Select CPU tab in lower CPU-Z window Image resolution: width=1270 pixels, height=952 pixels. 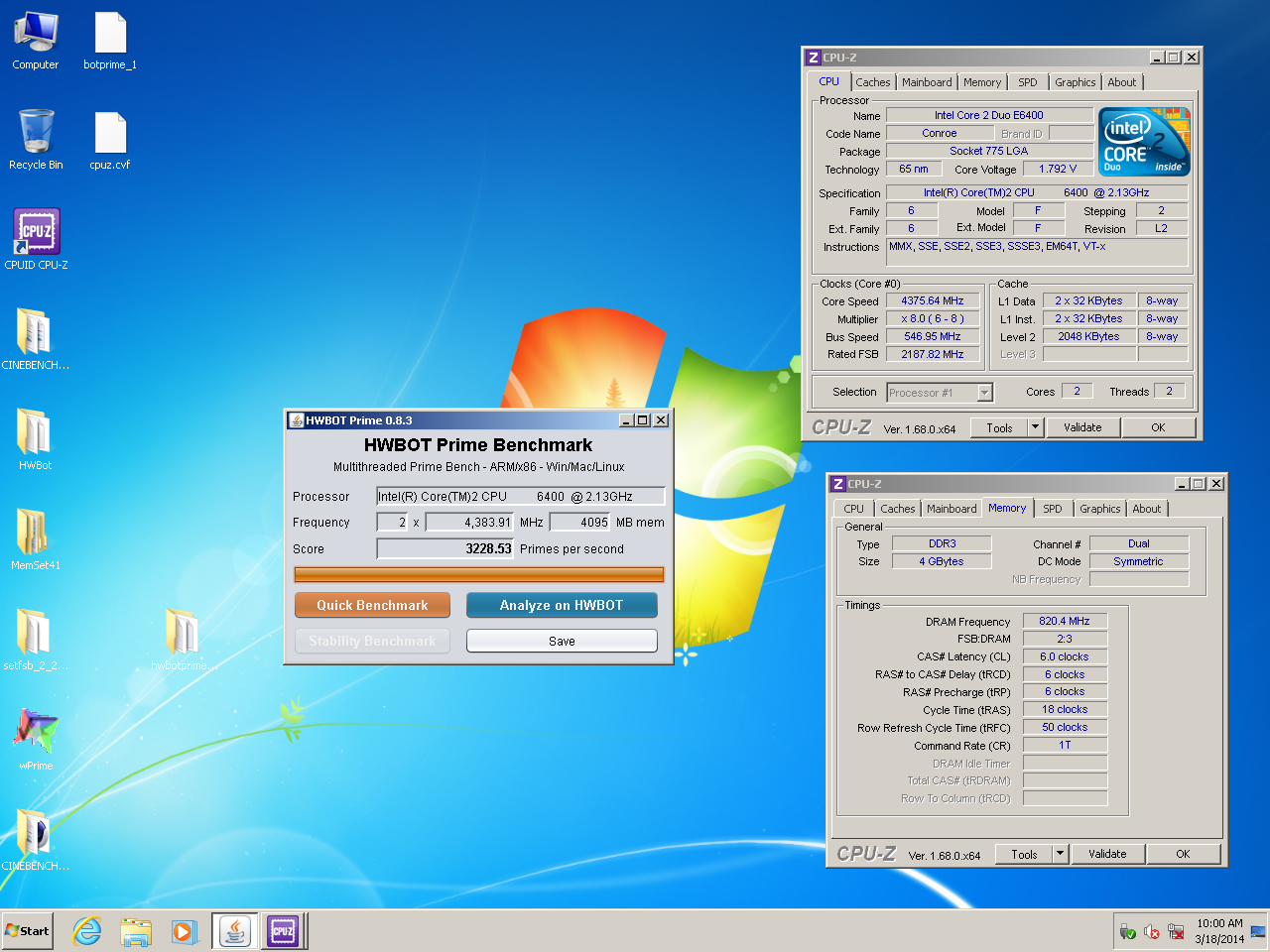click(853, 509)
